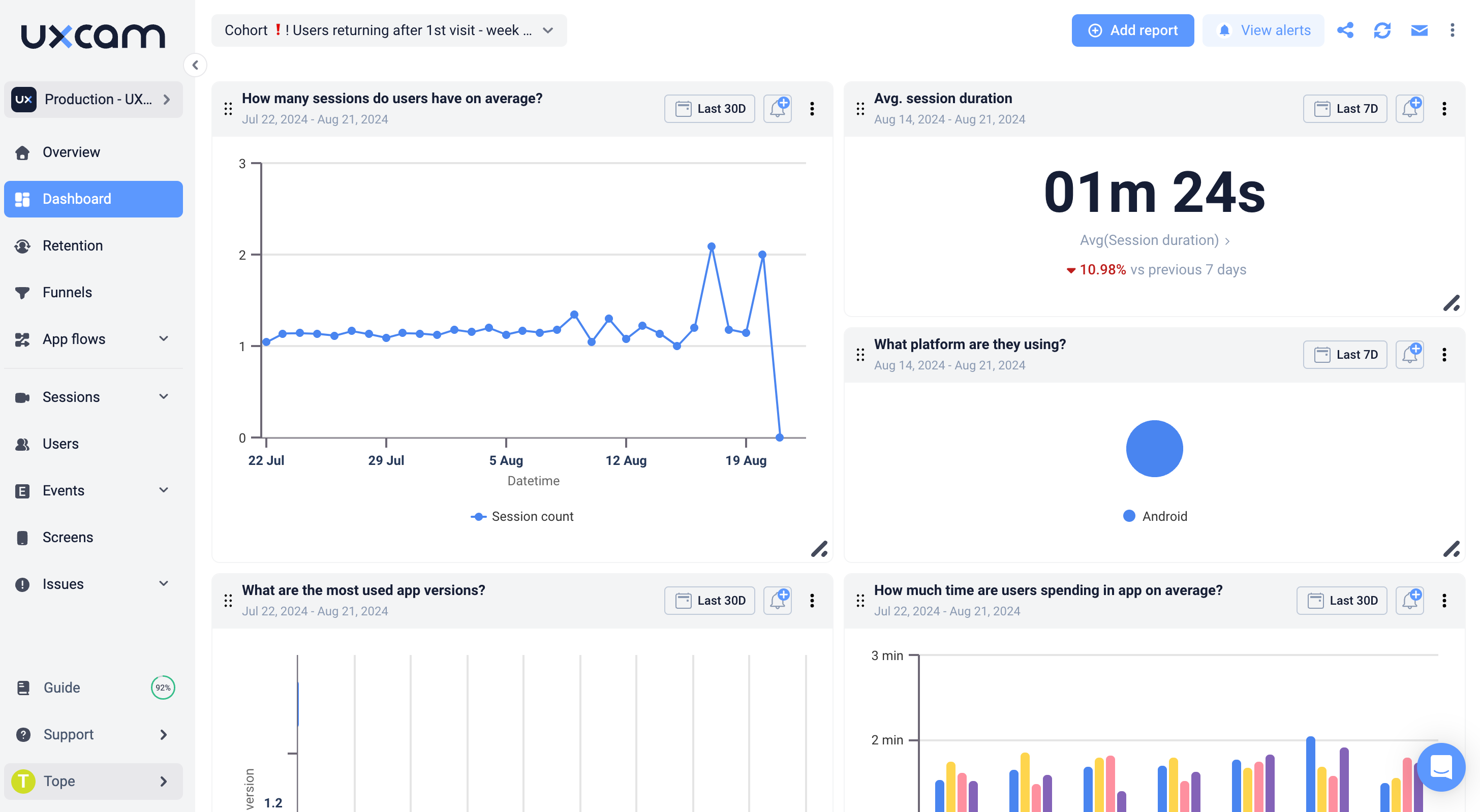Click the share dashboard icon

pos(1345,30)
